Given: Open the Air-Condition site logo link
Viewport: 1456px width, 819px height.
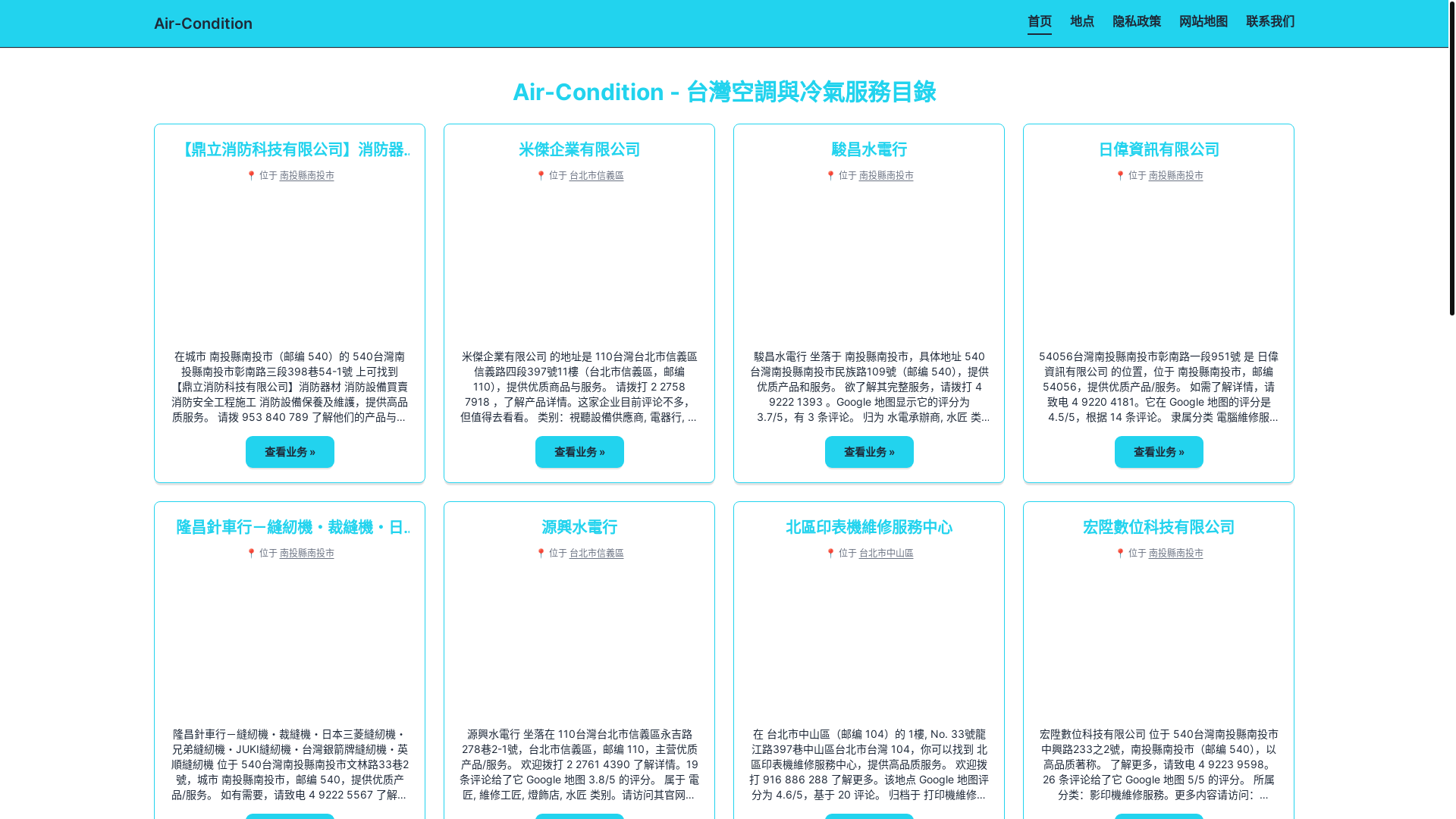Looking at the screenshot, I should [x=203, y=24].
